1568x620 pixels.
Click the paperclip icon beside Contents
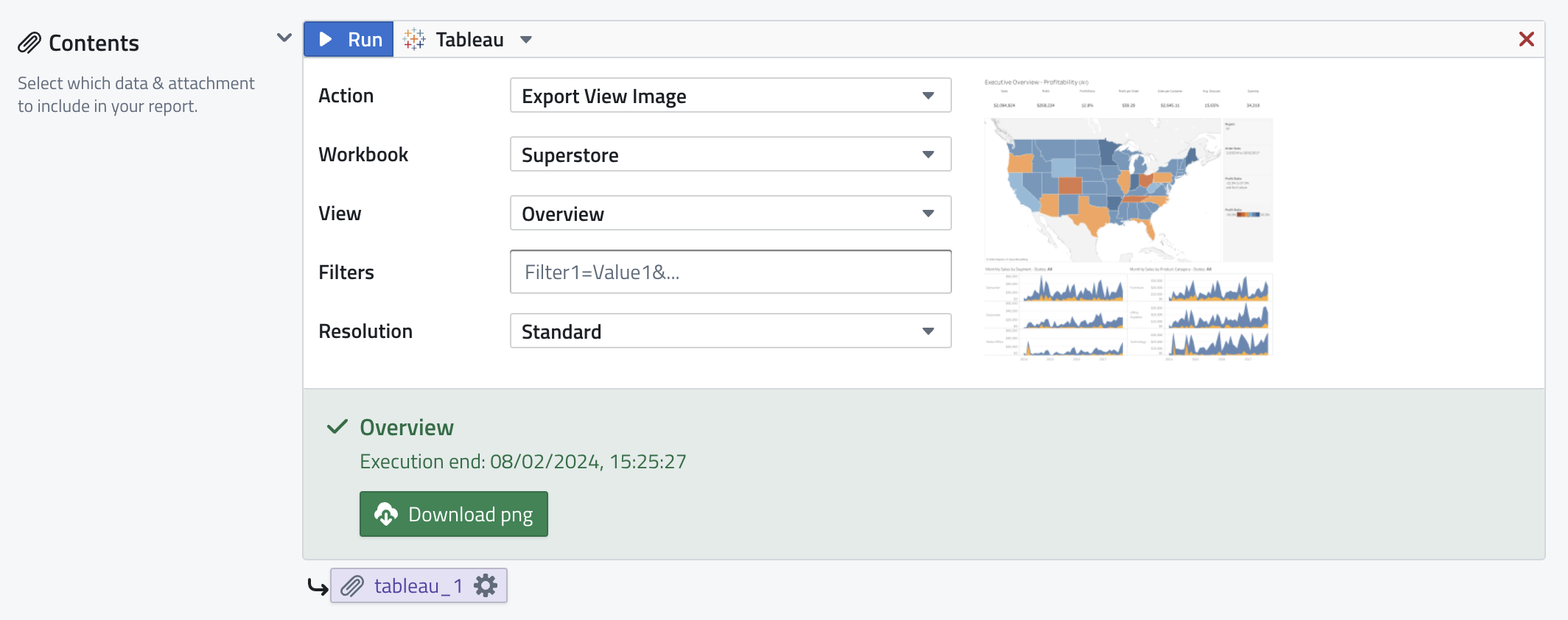[29, 43]
